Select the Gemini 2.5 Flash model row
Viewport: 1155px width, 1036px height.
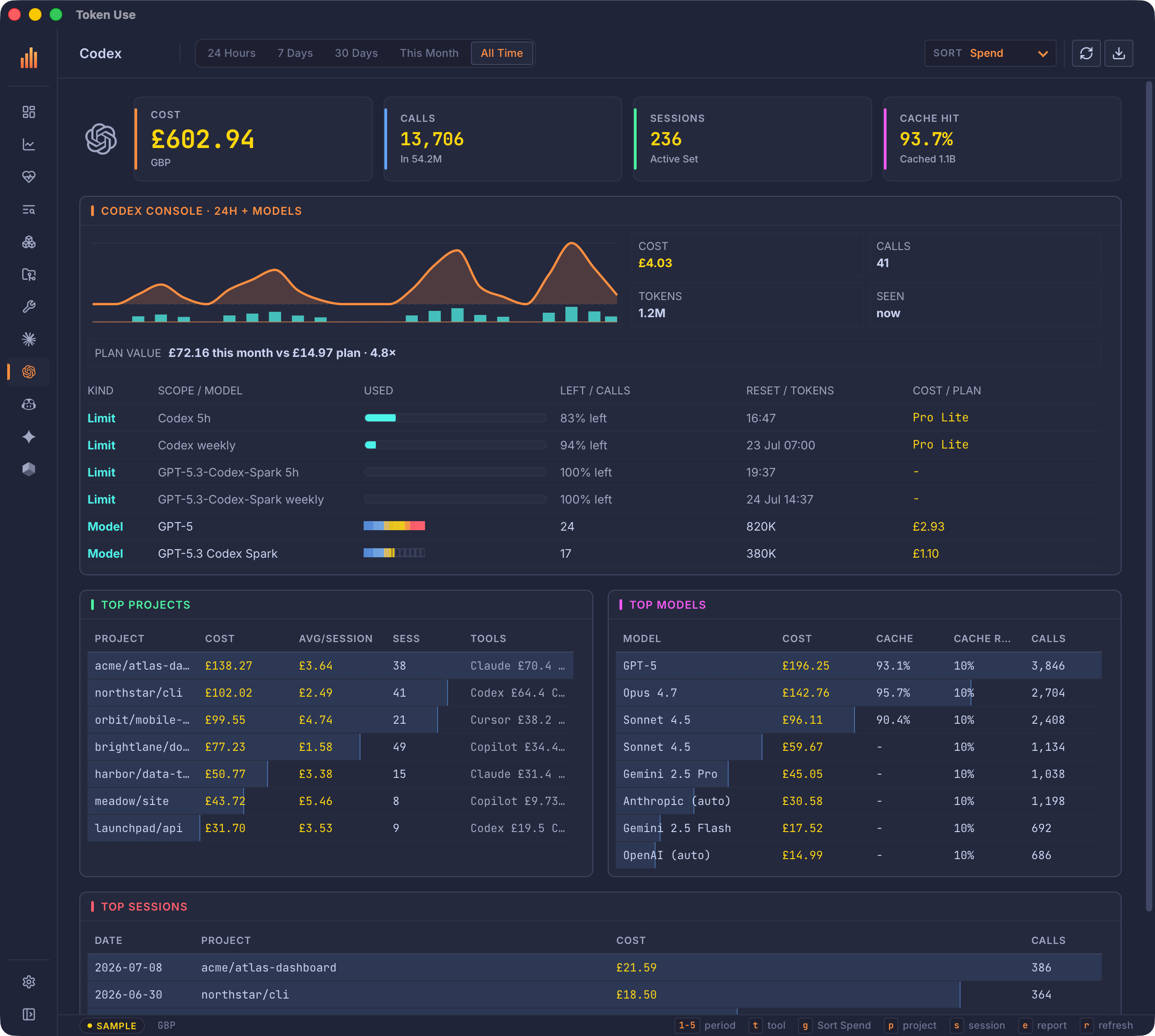pos(859,828)
